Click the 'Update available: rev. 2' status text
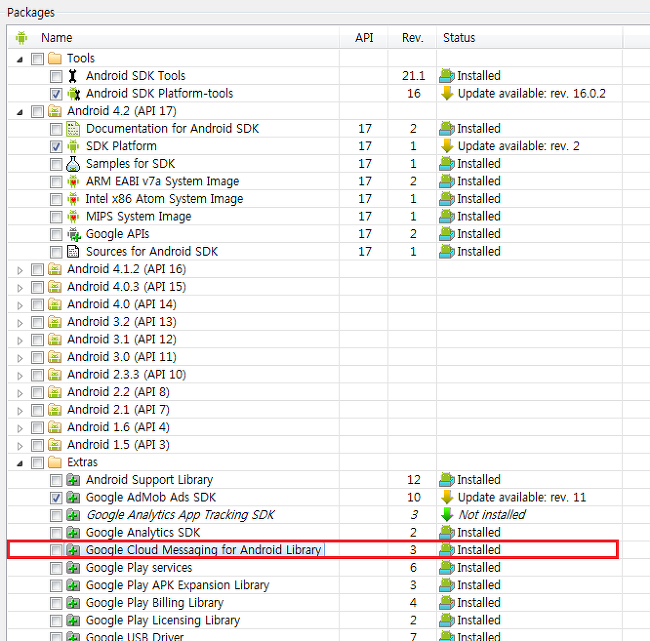 [x=519, y=146]
